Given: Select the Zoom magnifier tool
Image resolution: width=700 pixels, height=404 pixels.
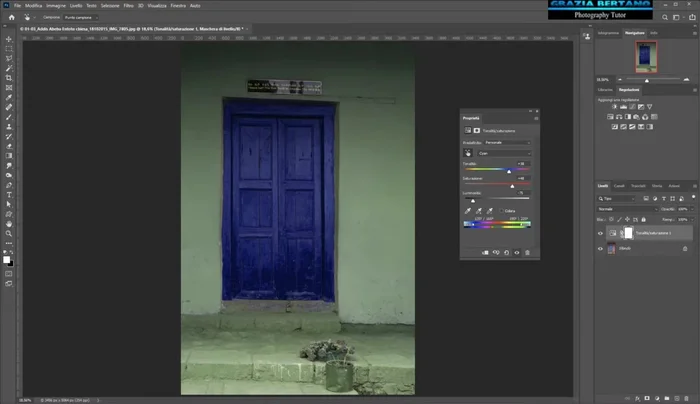Looking at the screenshot, I should click(x=8, y=232).
